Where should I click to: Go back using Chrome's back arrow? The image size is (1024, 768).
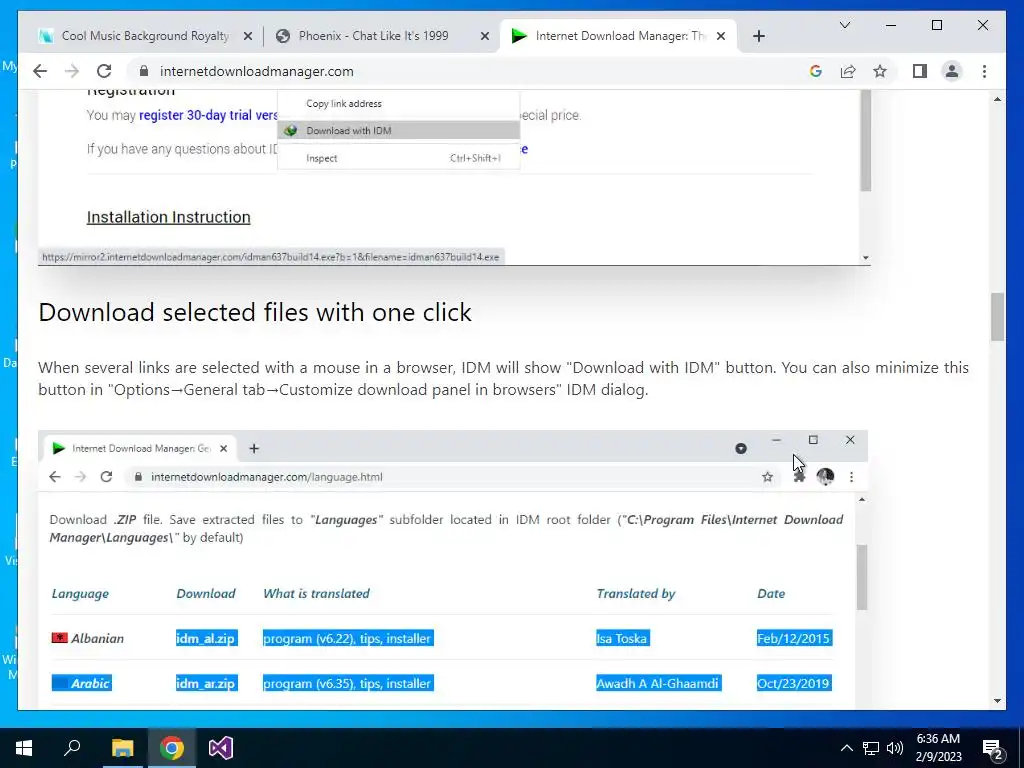pyautogui.click(x=40, y=71)
